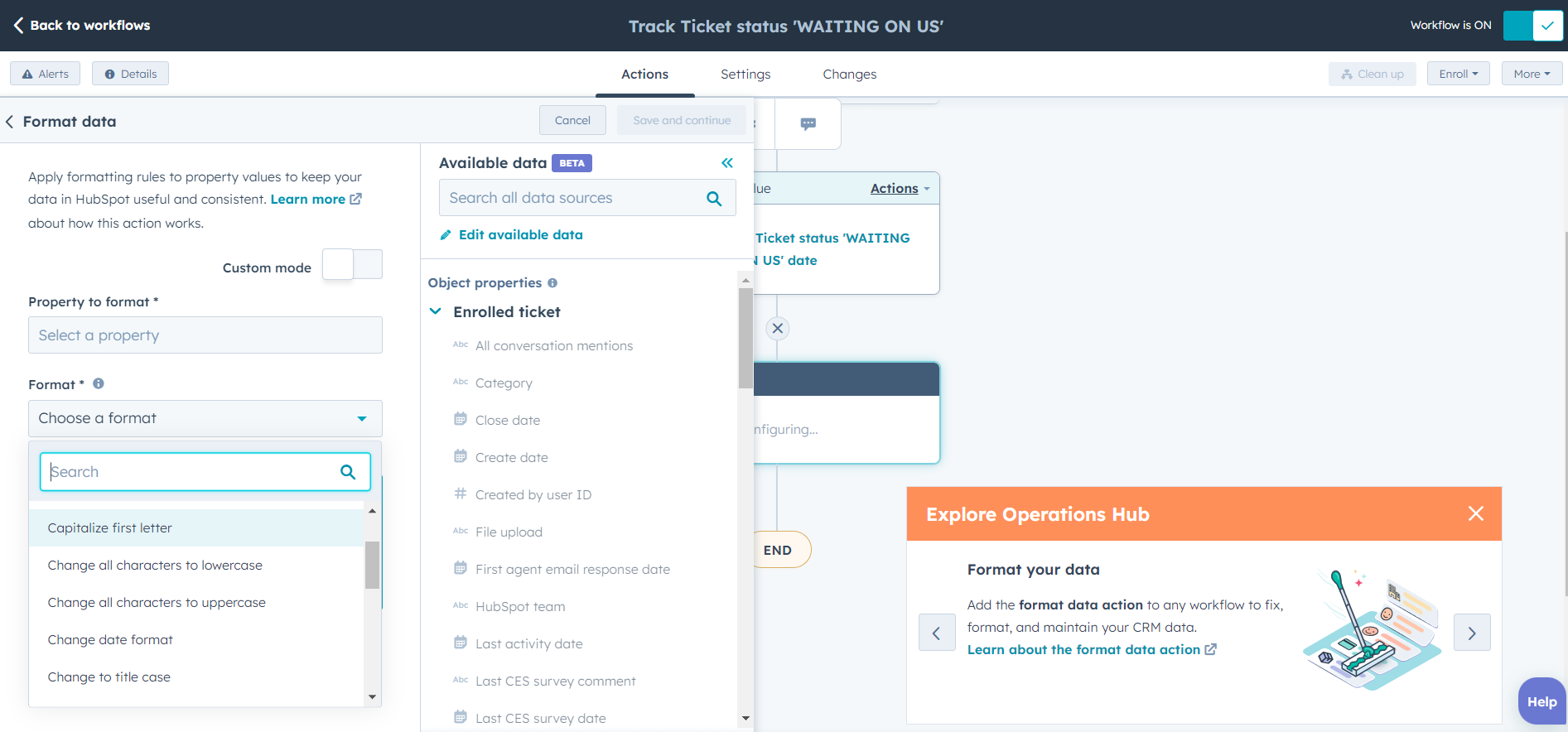Toggle Custom mode switch

352,265
